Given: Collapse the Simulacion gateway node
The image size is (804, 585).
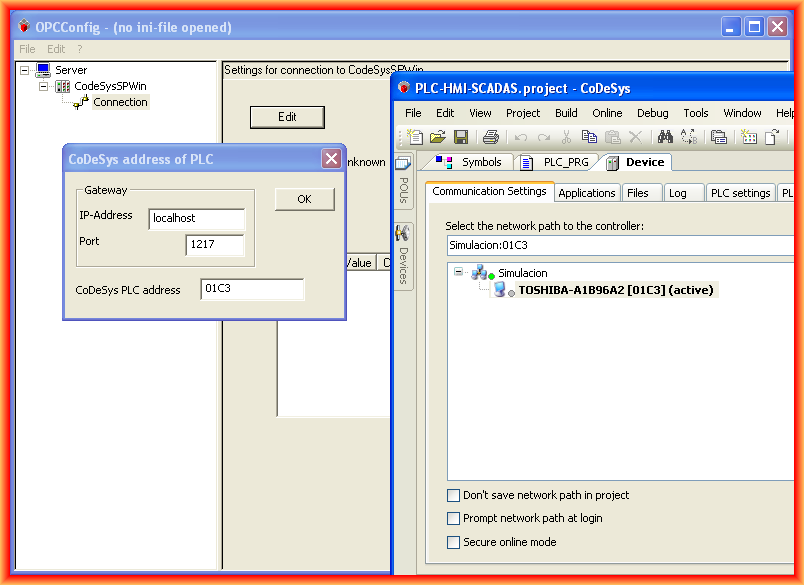Looking at the screenshot, I should pyautogui.click(x=459, y=272).
